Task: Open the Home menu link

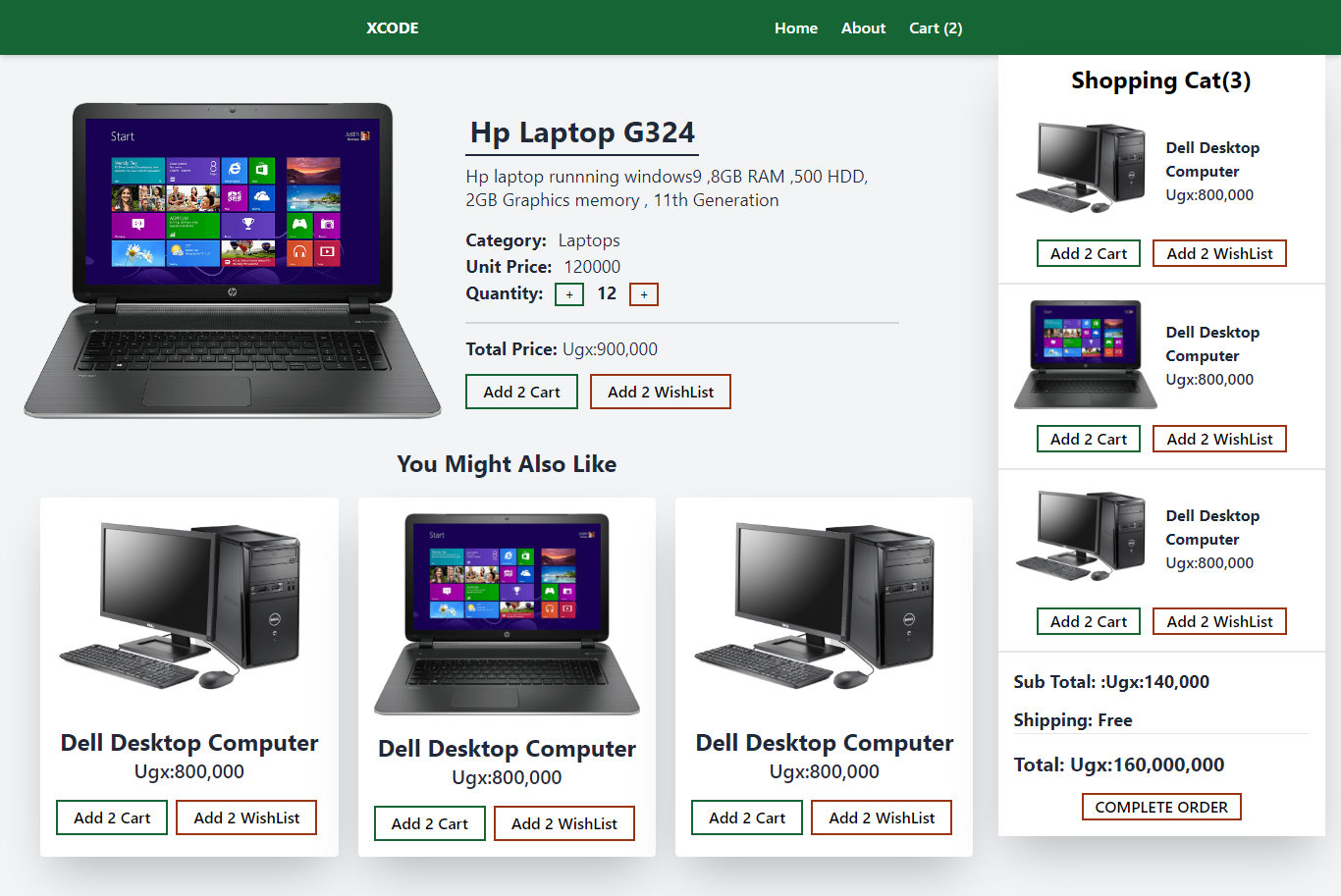Action: click(795, 28)
